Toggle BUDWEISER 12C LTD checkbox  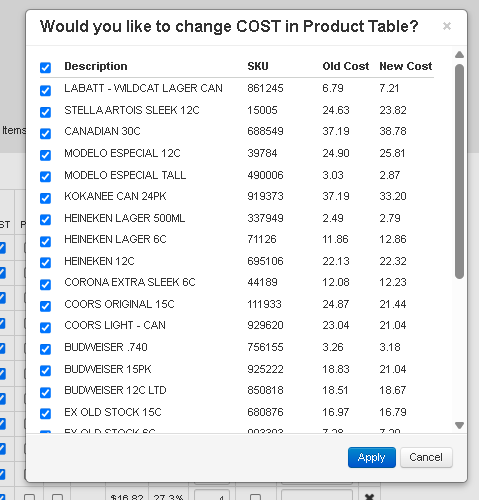coord(45,392)
